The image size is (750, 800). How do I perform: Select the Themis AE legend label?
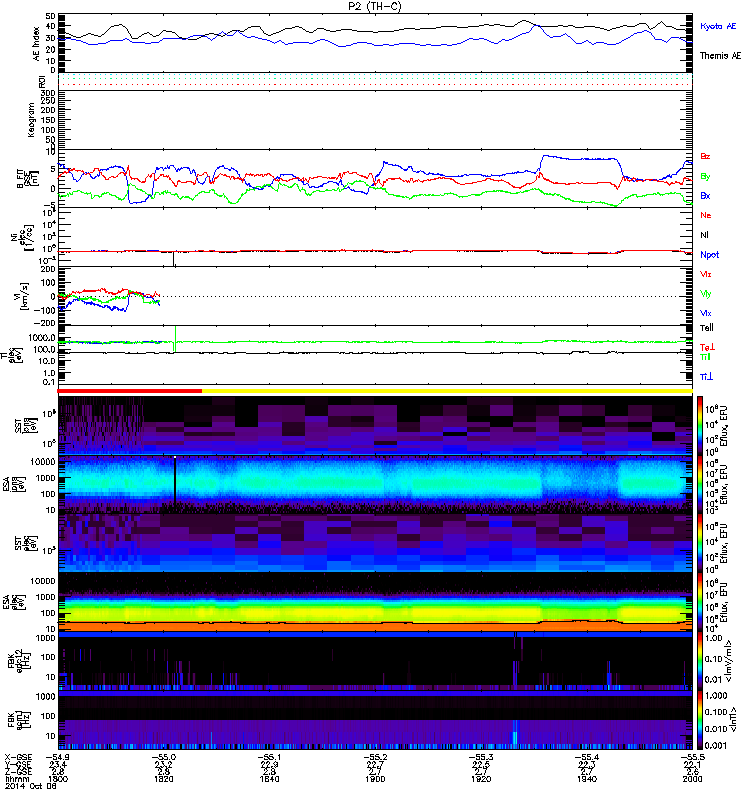pyautogui.click(x=720, y=56)
